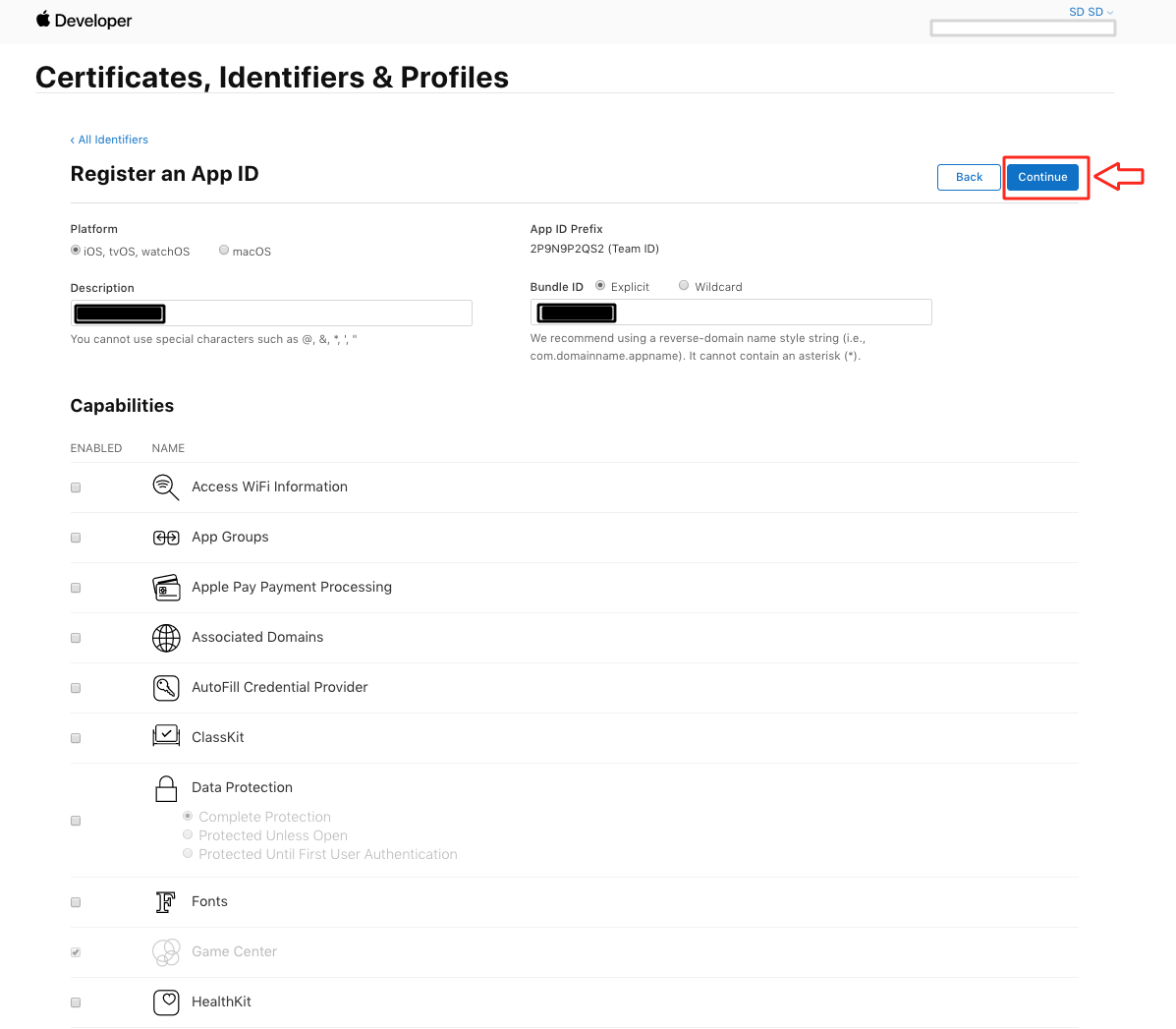Image resolution: width=1176 pixels, height=1029 pixels.
Task: Select the macOS platform radio button
Action: [x=223, y=251]
